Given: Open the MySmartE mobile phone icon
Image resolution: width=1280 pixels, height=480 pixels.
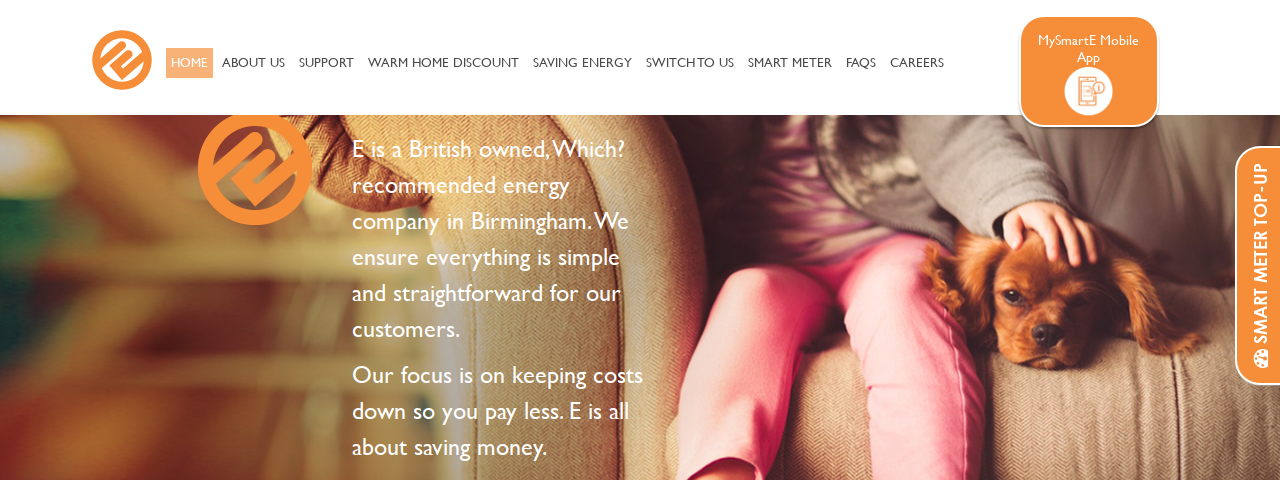Looking at the screenshot, I should point(1088,91).
